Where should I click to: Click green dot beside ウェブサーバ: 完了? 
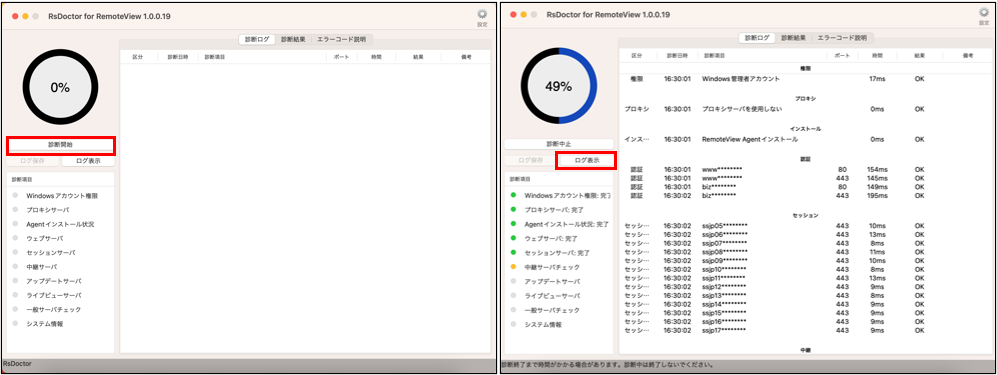click(x=513, y=238)
